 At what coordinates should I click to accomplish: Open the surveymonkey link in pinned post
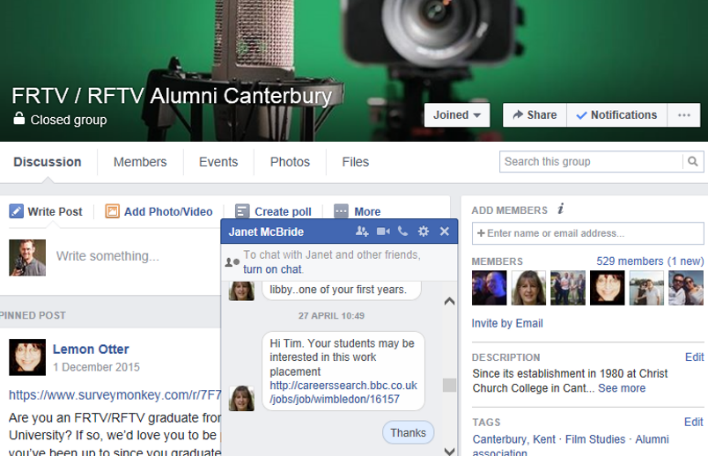[x=115, y=395]
